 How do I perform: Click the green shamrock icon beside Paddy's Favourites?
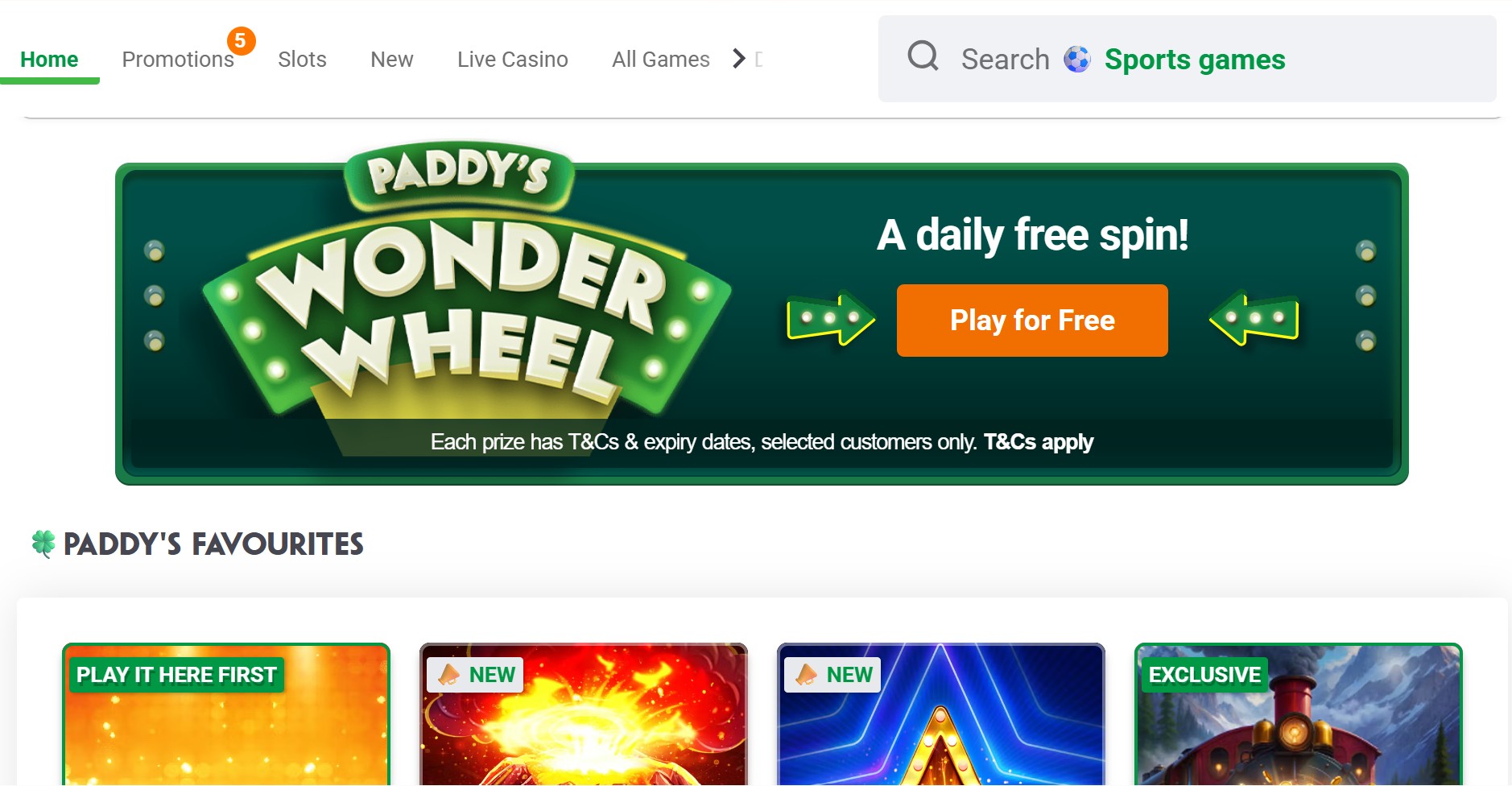(x=43, y=544)
